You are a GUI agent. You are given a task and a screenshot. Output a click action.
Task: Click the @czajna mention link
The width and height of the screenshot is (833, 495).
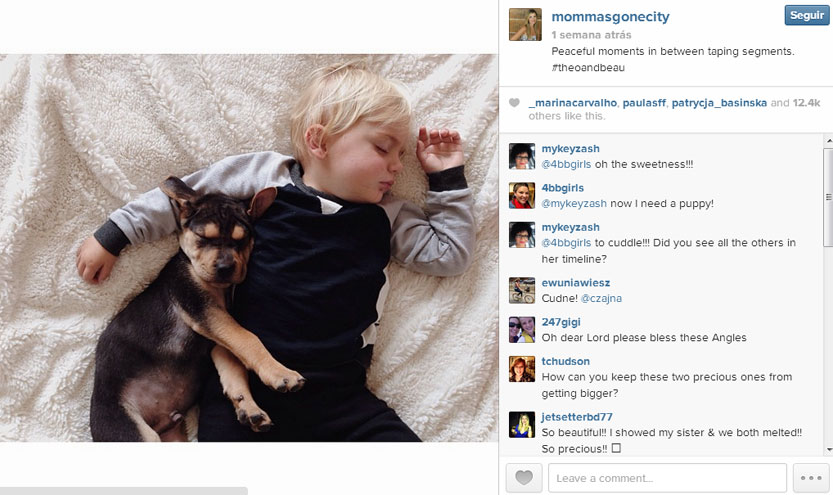click(601, 298)
